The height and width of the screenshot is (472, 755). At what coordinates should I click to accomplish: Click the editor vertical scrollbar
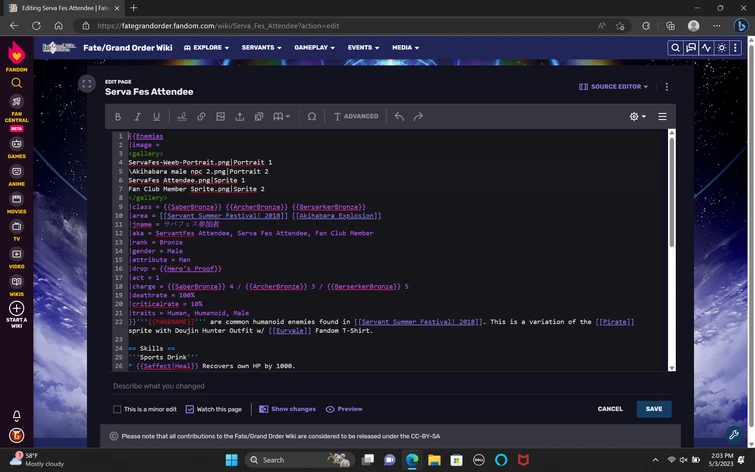click(x=672, y=193)
